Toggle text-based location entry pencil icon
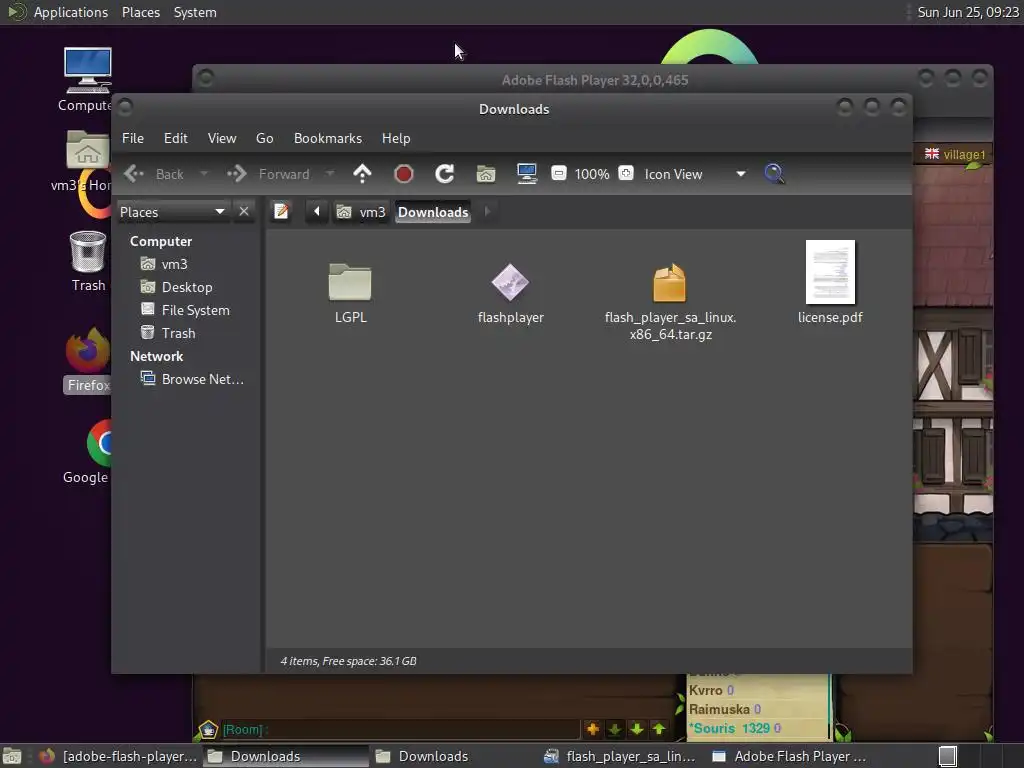Image resolution: width=1024 pixels, height=768 pixels. [281, 212]
